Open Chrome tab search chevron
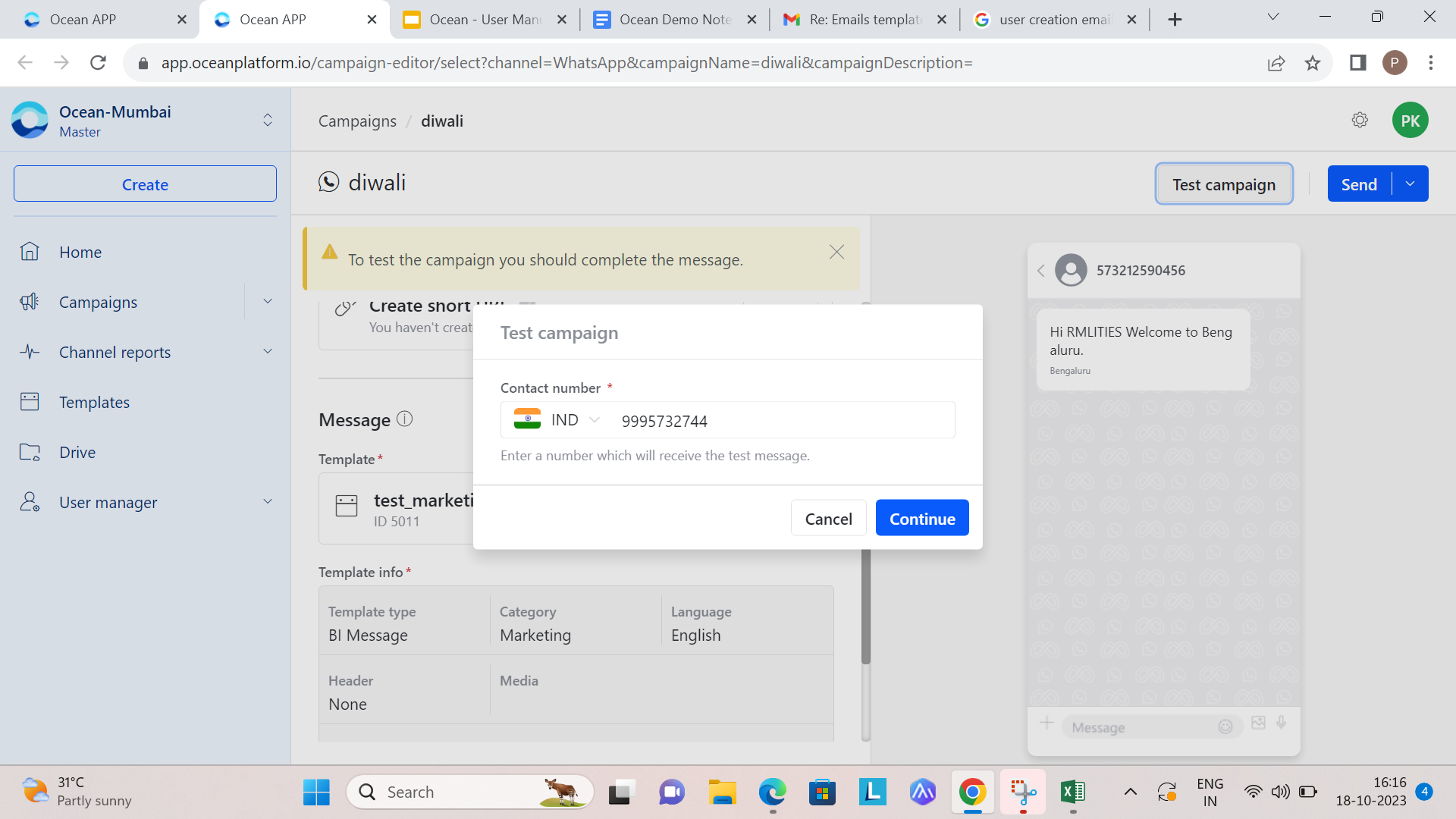The height and width of the screenshot is (819, 1456). pyautogui.click(x=1273, y=17)
